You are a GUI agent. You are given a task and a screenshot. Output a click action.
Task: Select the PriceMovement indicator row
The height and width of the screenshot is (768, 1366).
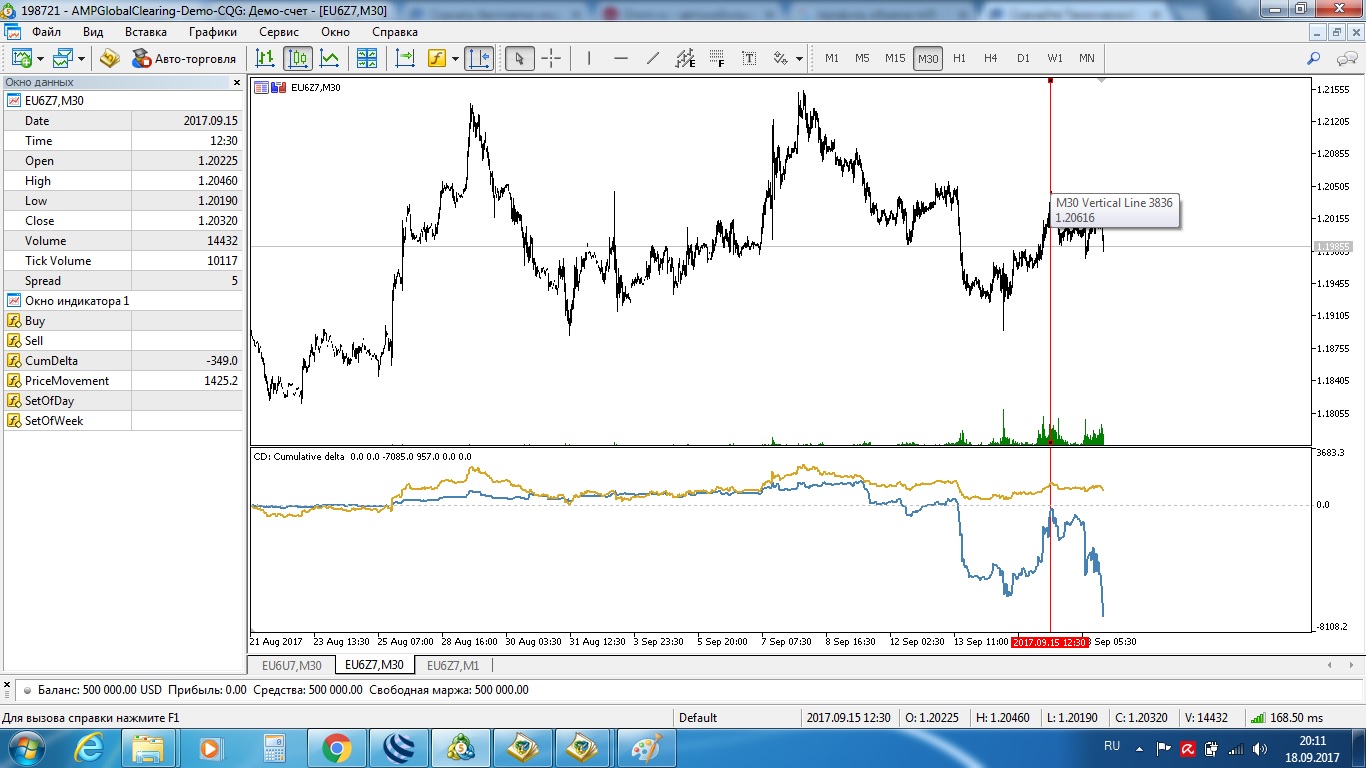pos(123,381)
